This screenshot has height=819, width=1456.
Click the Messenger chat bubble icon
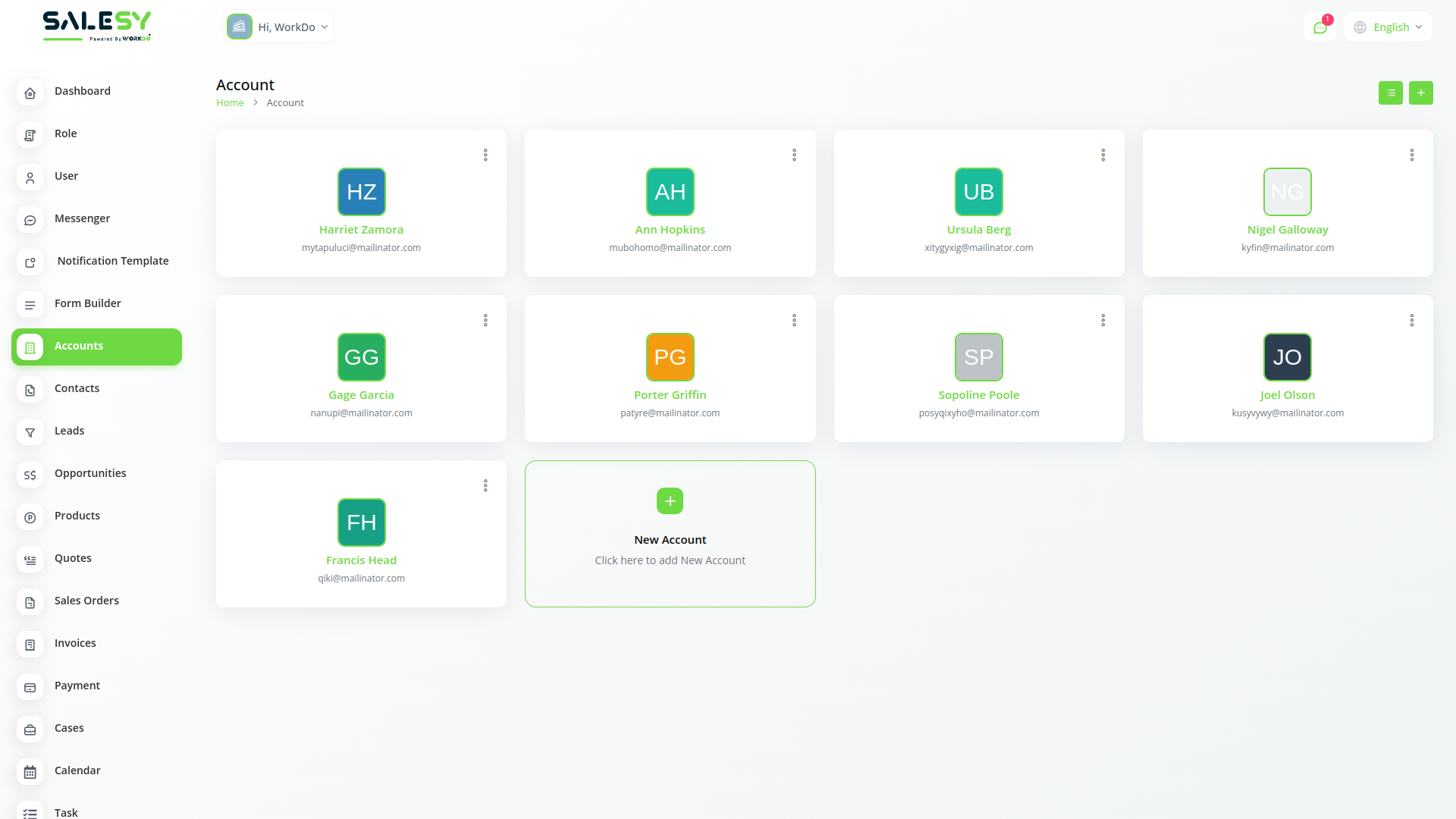tap(30, 220)
